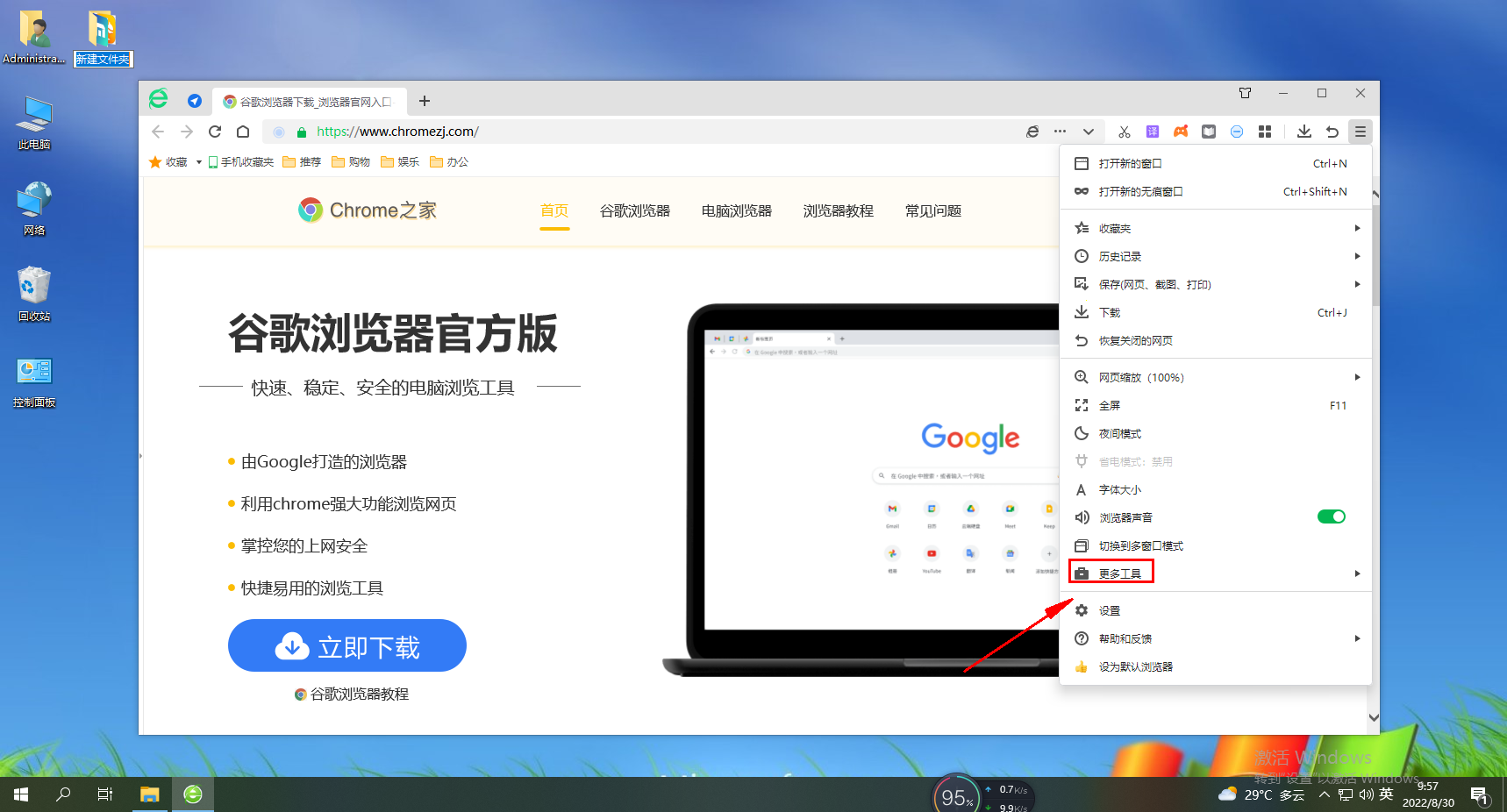1507x812 pixels.
Task: Disable the 浏览器声音 switch in the menu
Action: point(1331,516)
